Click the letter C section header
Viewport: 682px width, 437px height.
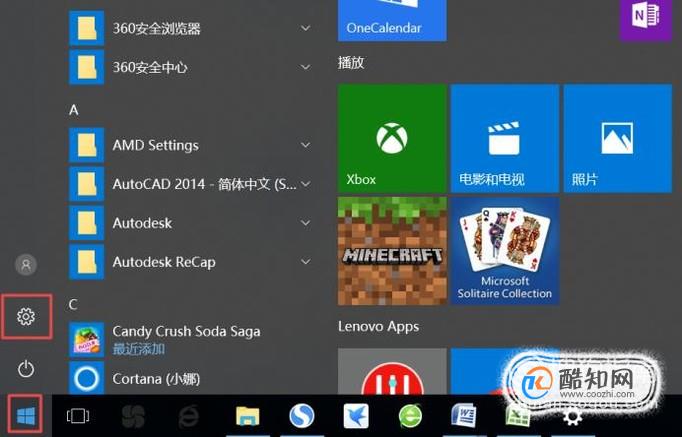[x=73, y=304]
